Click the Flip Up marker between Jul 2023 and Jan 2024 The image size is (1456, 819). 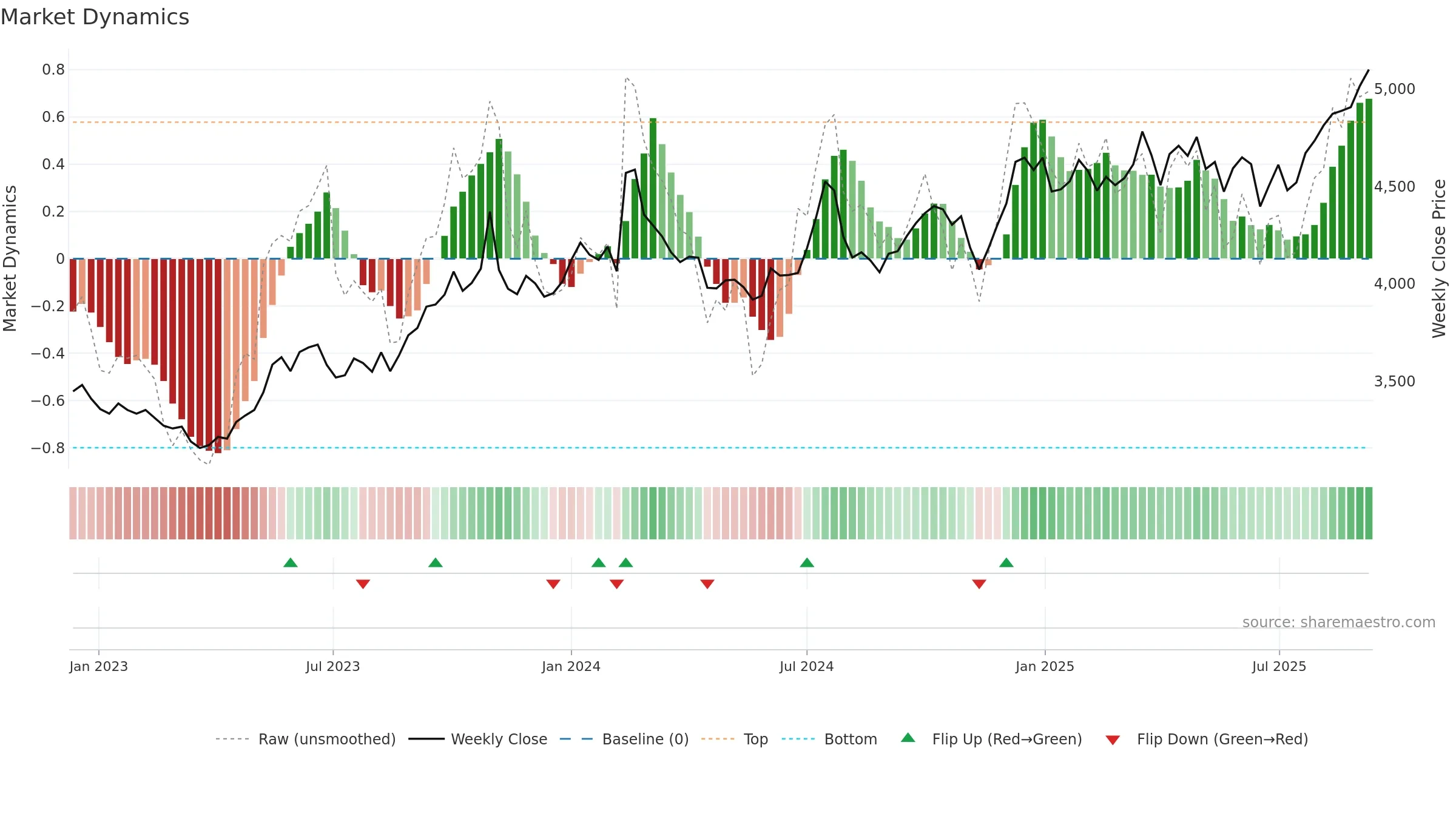point(436,562)
